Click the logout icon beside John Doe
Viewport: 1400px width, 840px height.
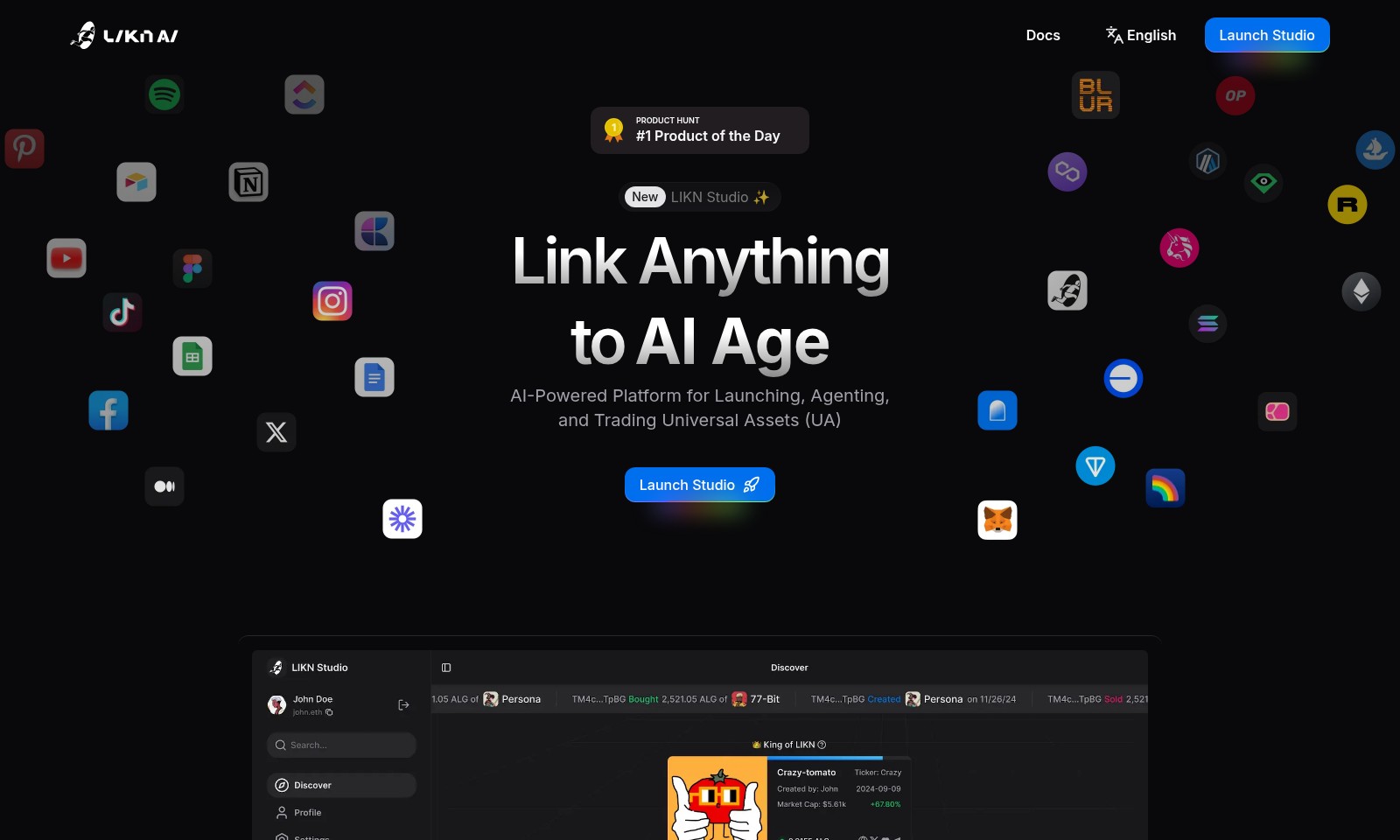pyautogui.click(x=403, y=704)
